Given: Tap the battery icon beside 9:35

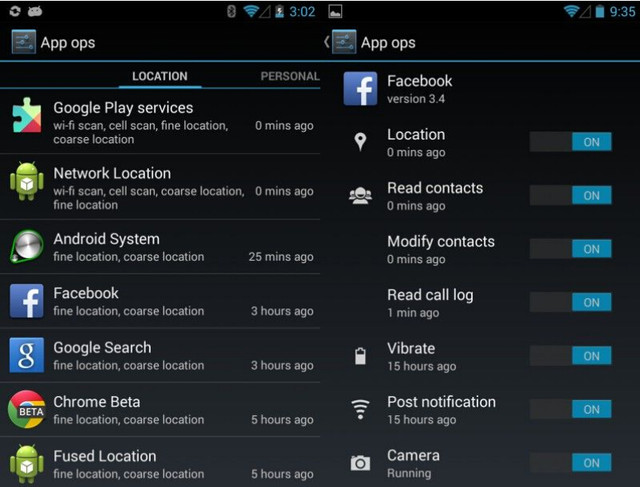Looking at the screenshot, I should (600, 11).
